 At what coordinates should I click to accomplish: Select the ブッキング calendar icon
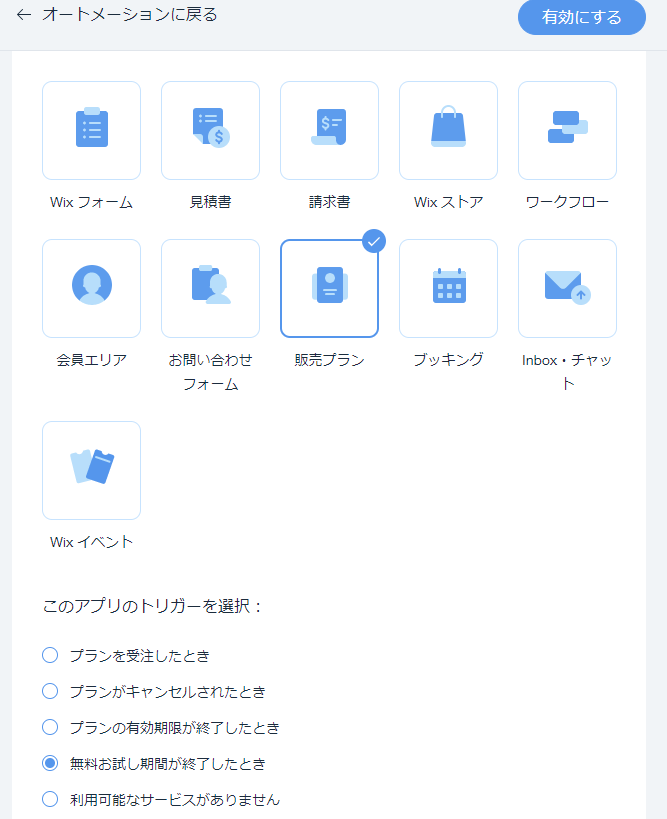coord(448,288)
